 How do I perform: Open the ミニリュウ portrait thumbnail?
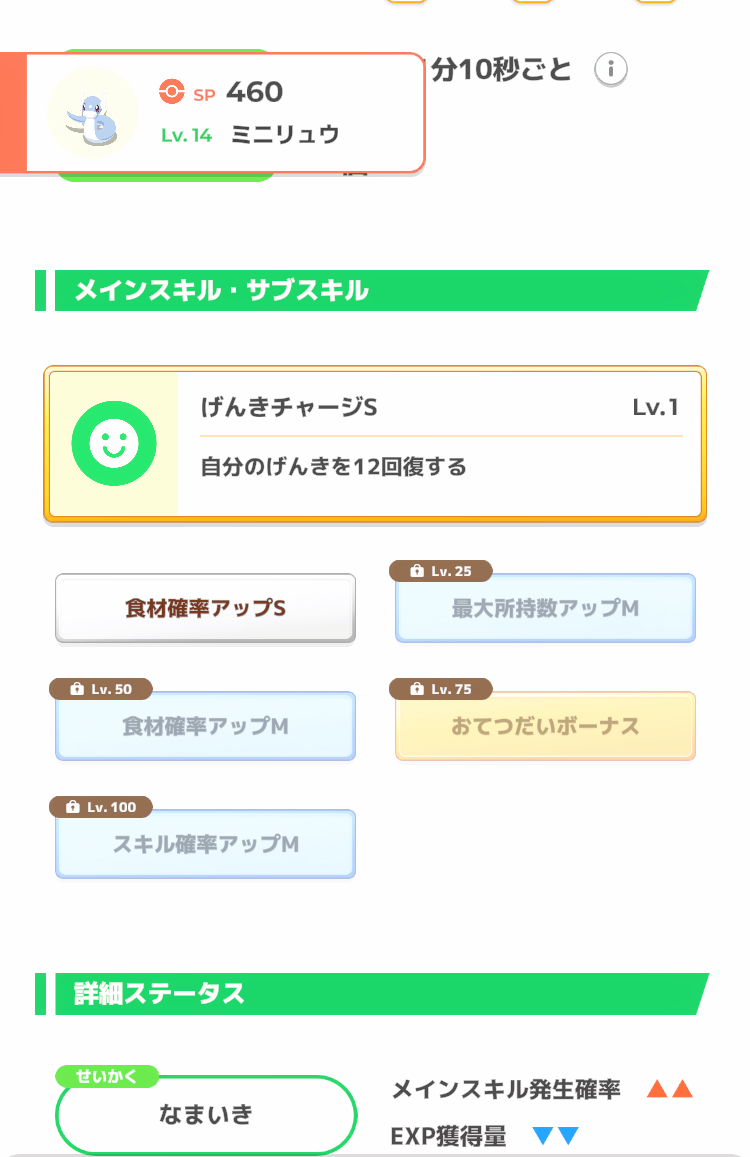click(93, 112)
